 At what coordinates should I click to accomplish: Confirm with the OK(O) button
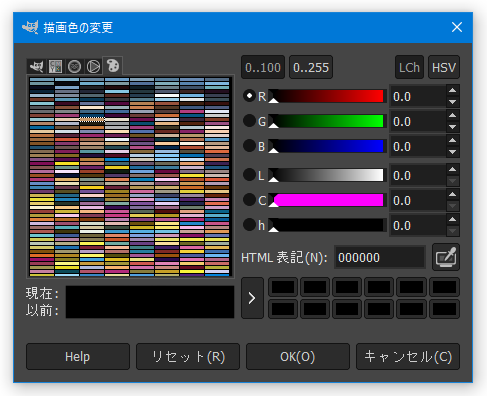click(298, 357)
